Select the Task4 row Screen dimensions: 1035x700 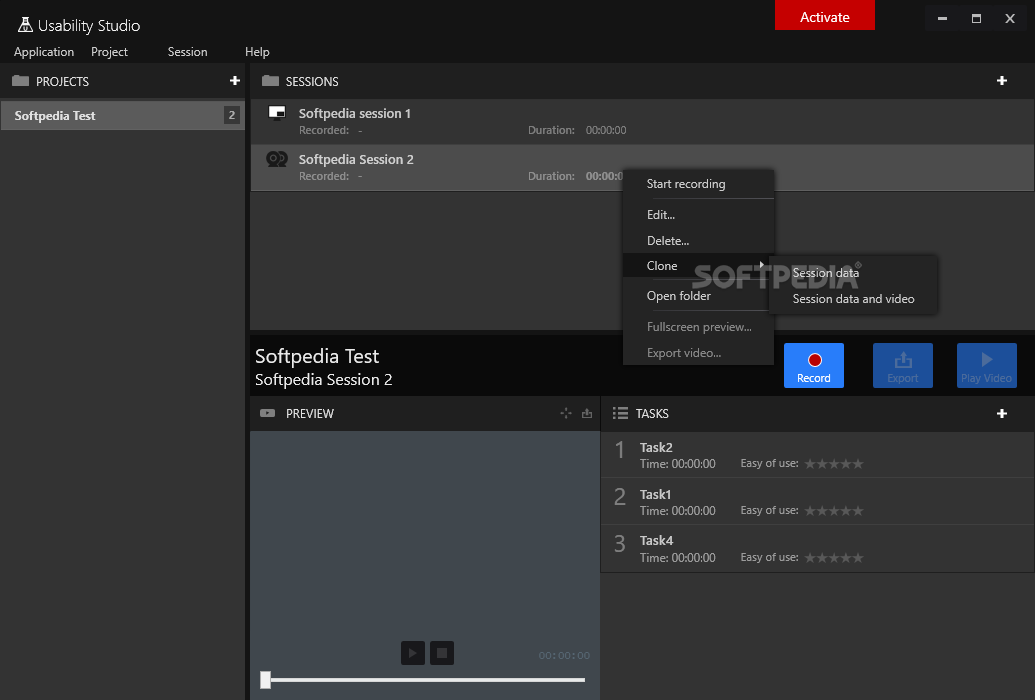click(817, 549)
